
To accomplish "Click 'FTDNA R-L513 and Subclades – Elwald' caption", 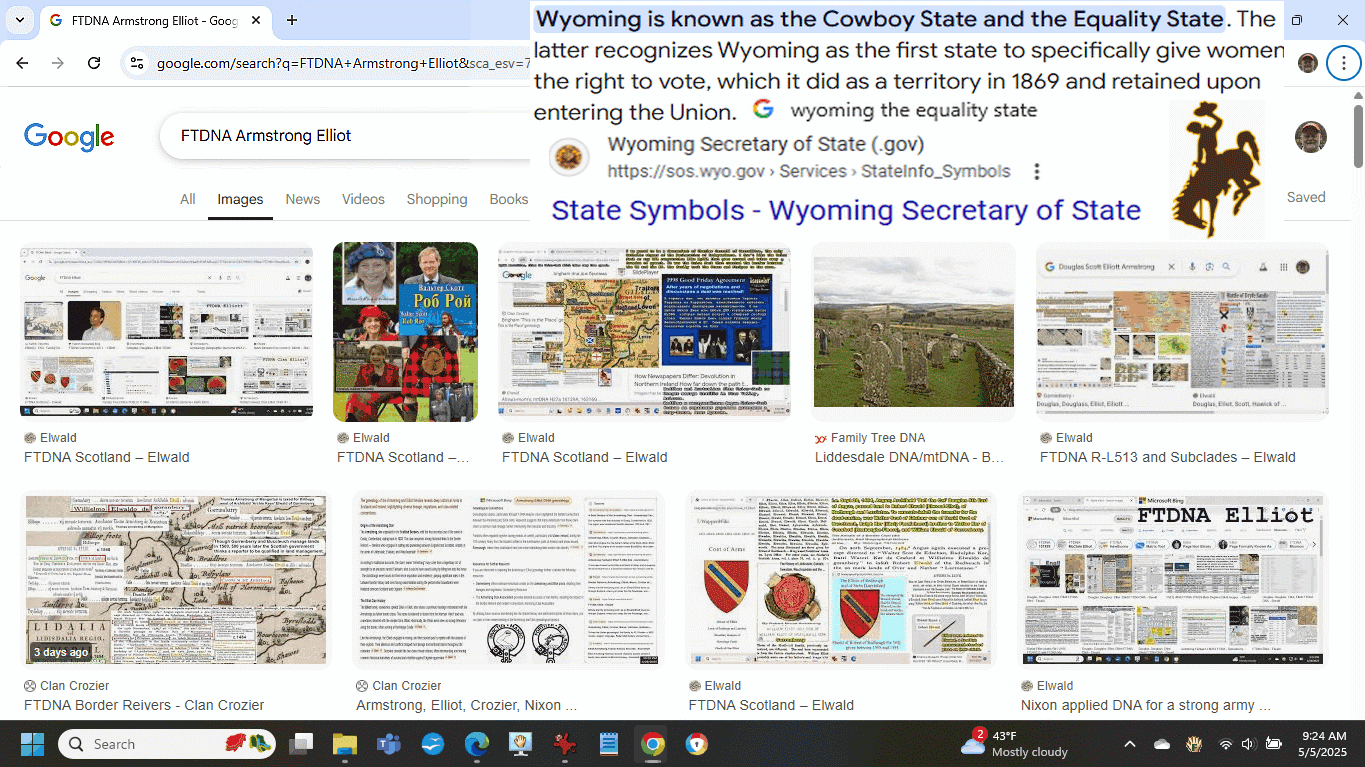I will pyautogui.click(x=1168, y=458).
